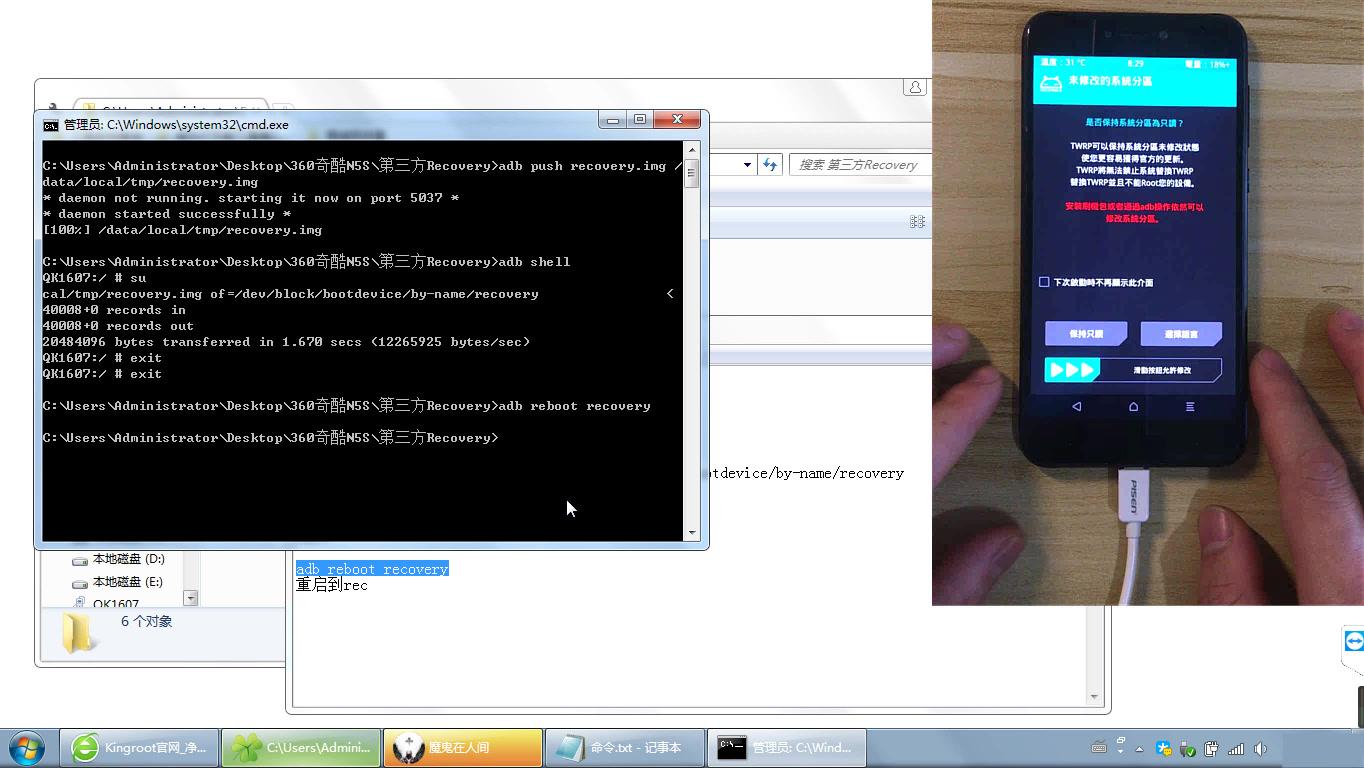This screenshot has width=1364, height=768.
Task: Open the 魔鬼在人间 taskbar button
Action: [x=462, y=748]
